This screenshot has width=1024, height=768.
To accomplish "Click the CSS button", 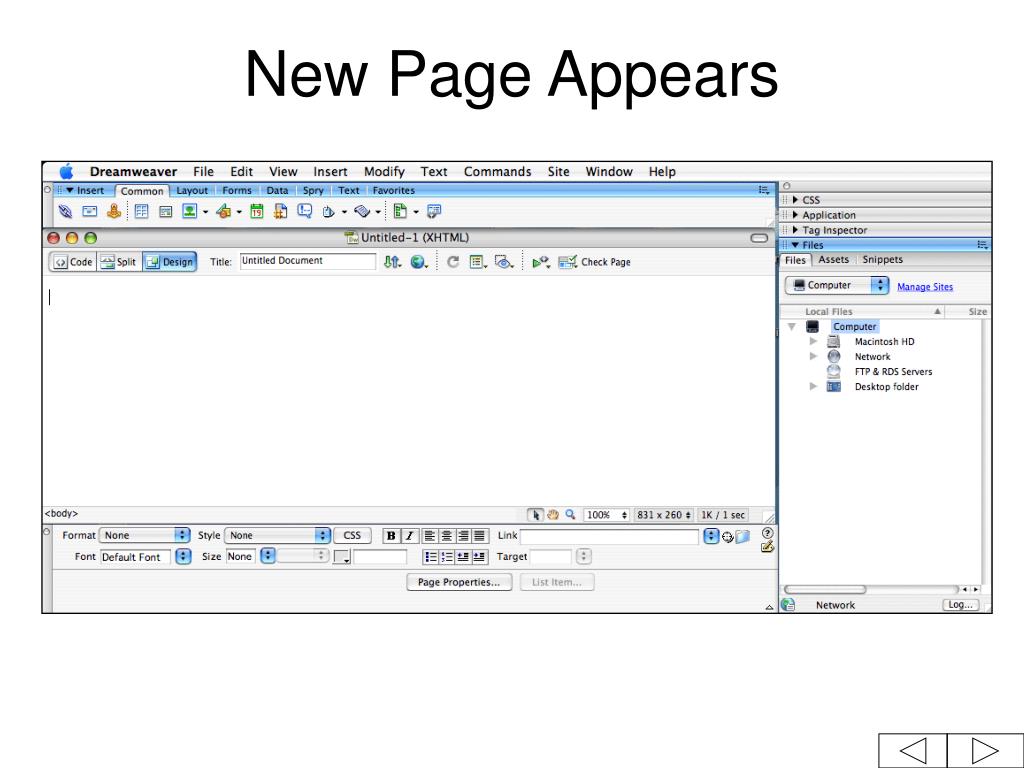I will click(352, 536).
